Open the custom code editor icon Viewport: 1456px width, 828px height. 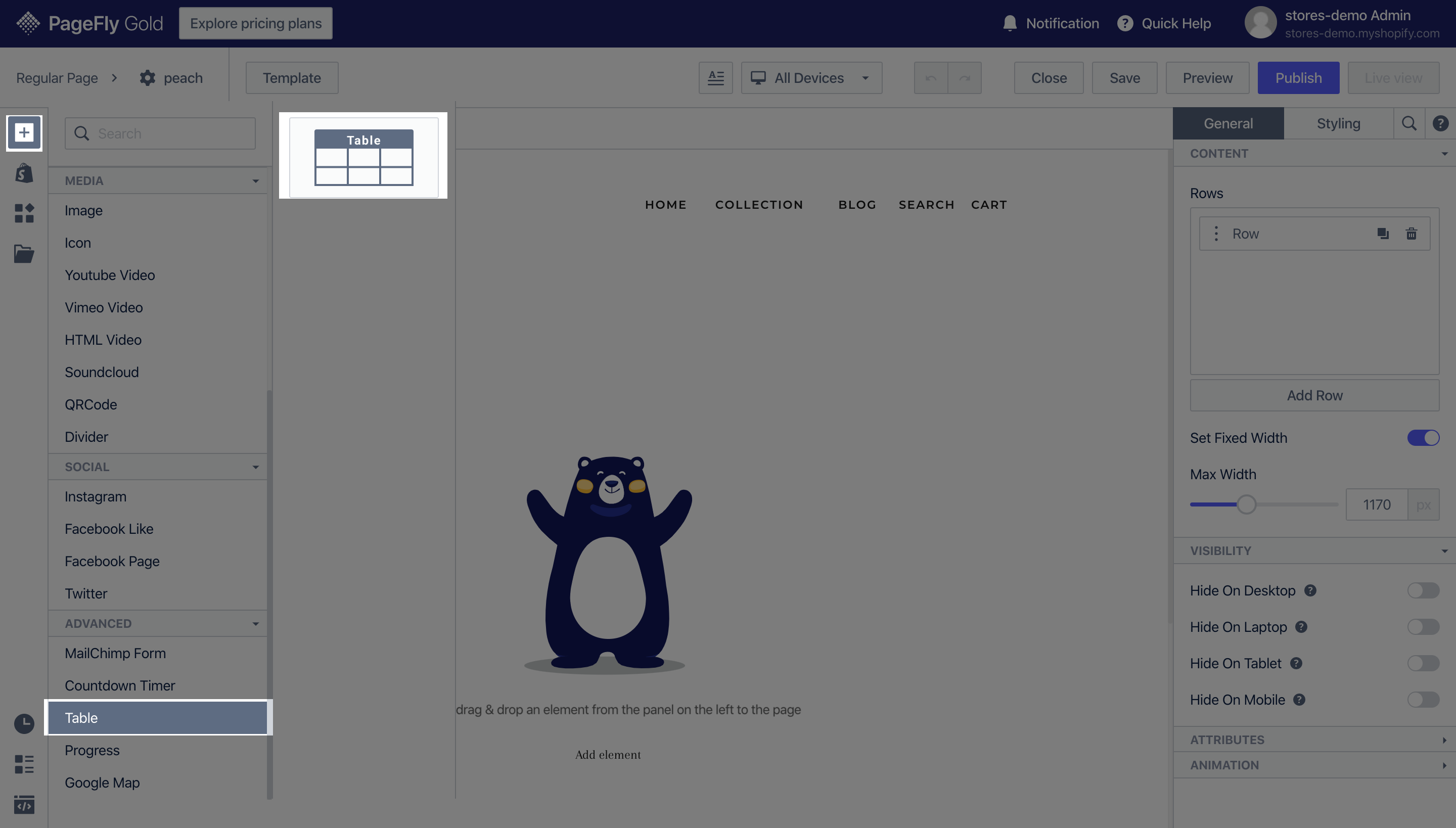[x=24, y=804]
